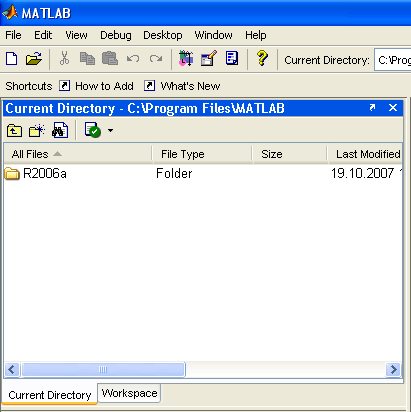
Task: Sort by the Size column header
Action: tap(290, 154)
